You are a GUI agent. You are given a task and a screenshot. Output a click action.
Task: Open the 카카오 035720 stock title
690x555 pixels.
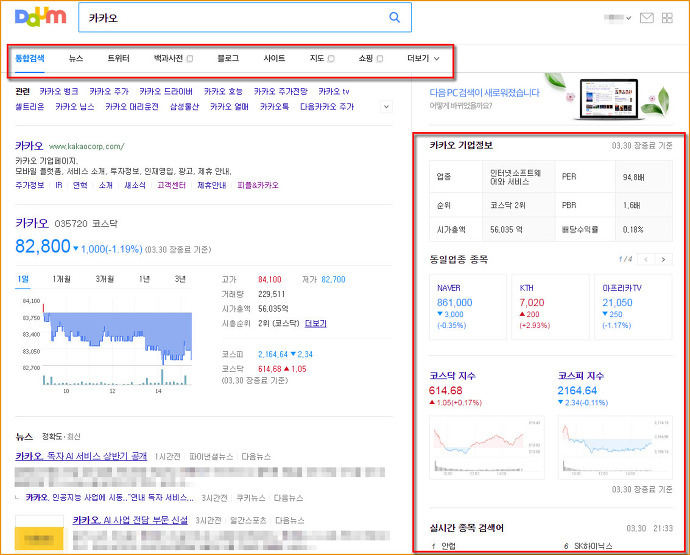click(x=32, y=223)
